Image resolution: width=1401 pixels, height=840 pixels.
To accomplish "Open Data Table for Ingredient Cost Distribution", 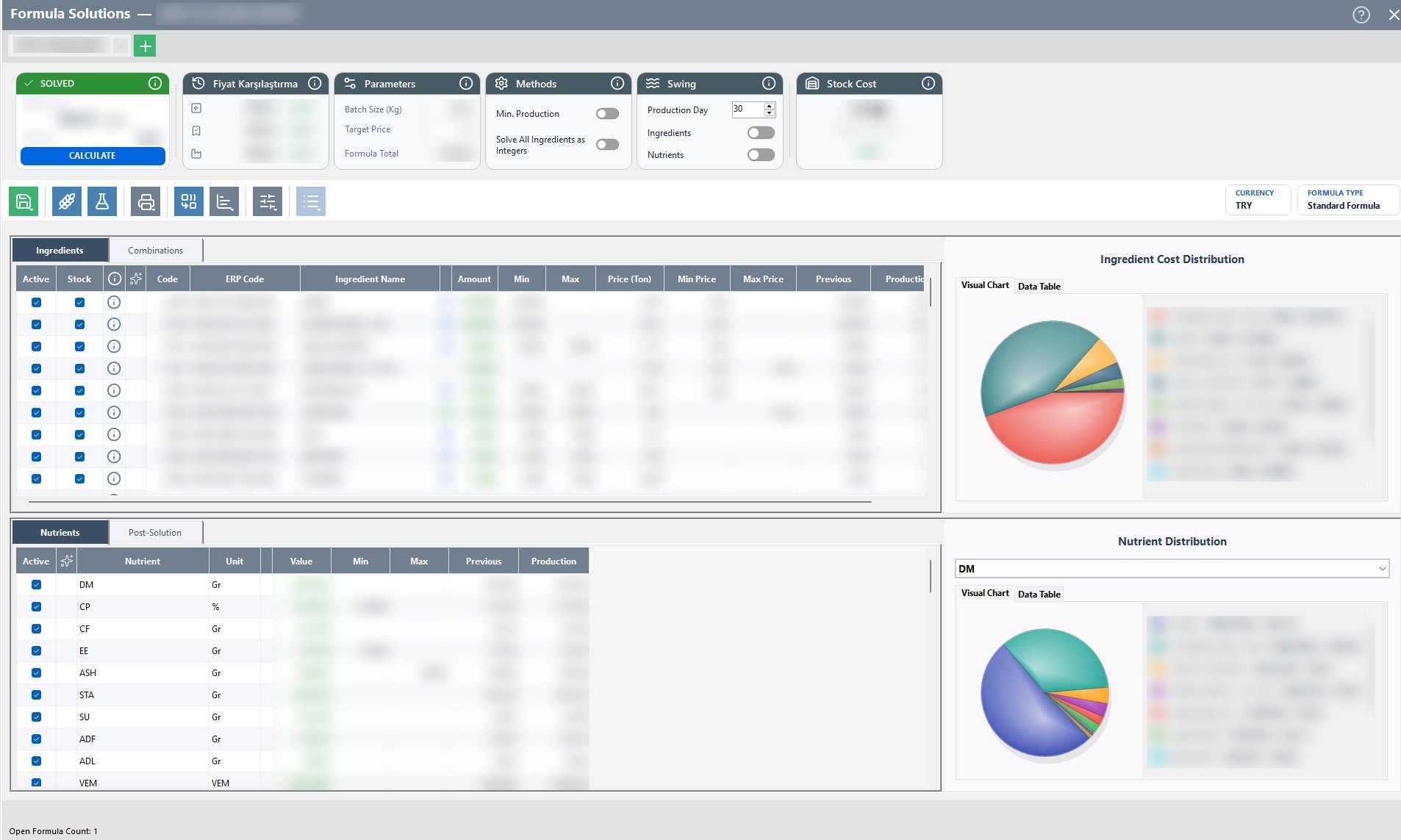I will pos(1039,287).
